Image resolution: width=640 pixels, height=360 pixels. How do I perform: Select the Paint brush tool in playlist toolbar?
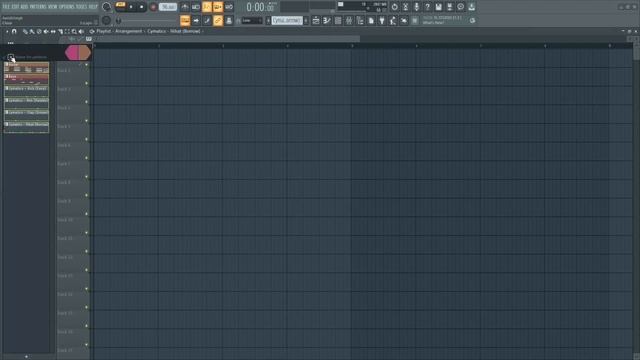[32, 31]
